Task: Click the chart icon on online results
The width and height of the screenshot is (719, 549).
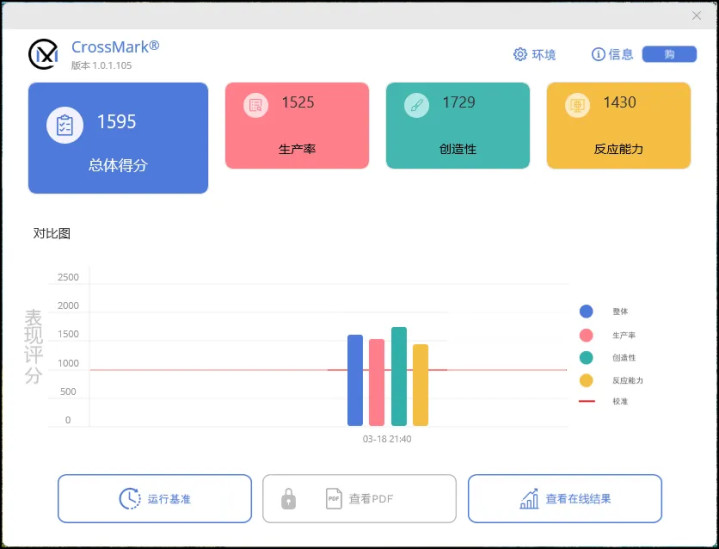Action: [529, 499]
